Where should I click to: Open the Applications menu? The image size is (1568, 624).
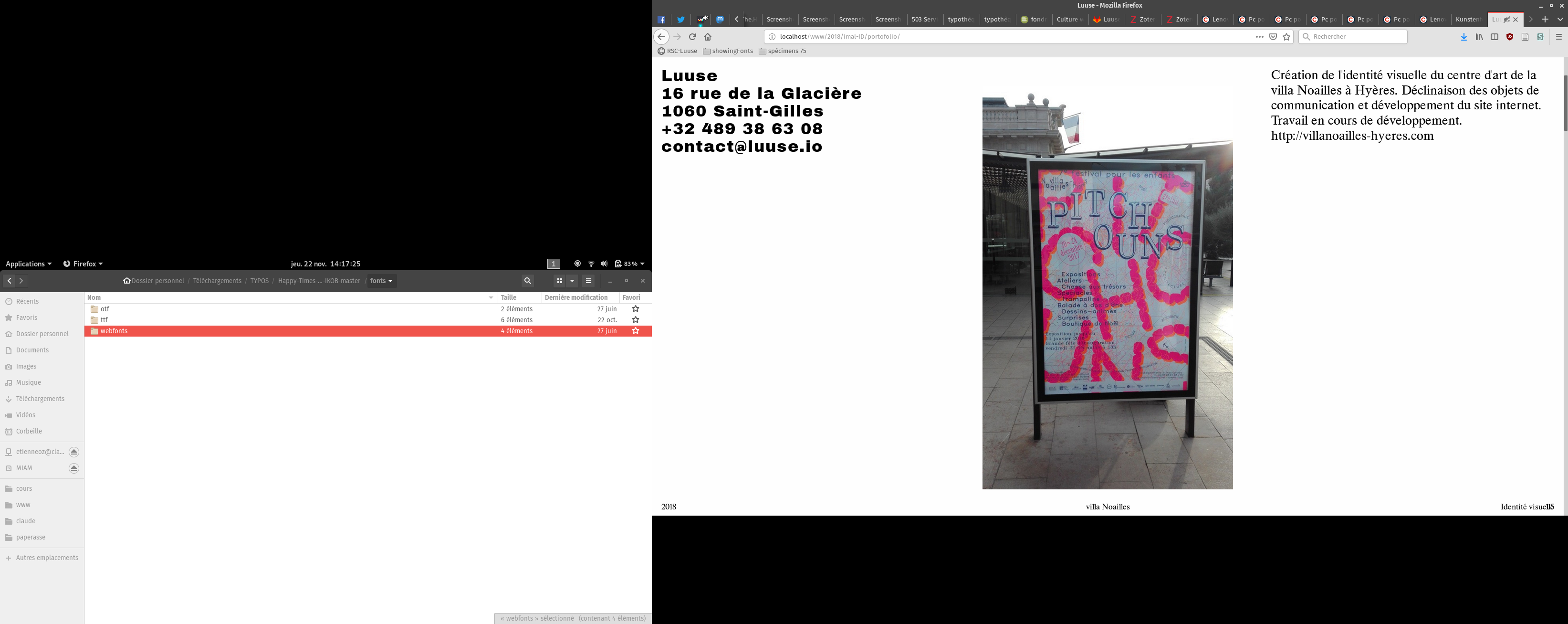click(x=28, y=264)
